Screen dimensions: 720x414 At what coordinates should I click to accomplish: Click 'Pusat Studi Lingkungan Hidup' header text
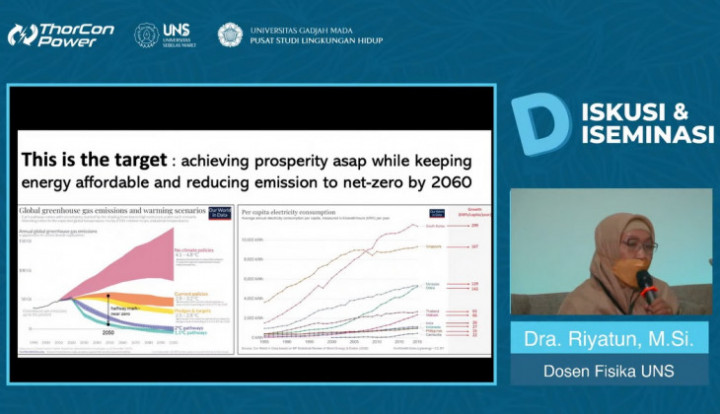(316, 41)
